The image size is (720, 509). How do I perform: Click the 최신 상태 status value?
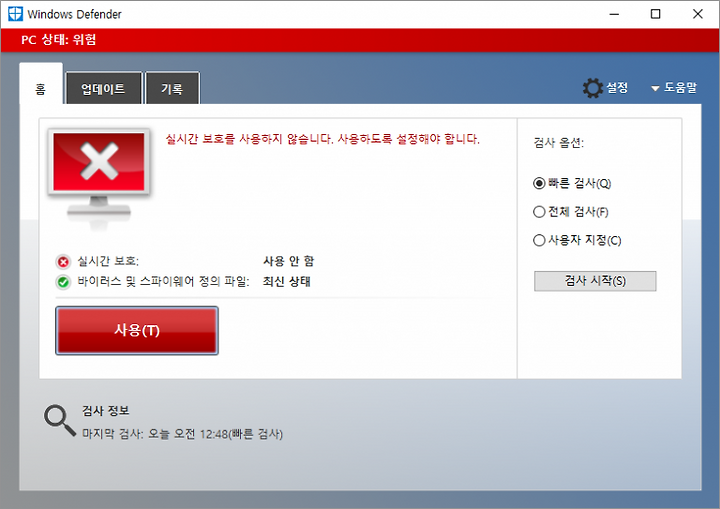click(287, 281)
